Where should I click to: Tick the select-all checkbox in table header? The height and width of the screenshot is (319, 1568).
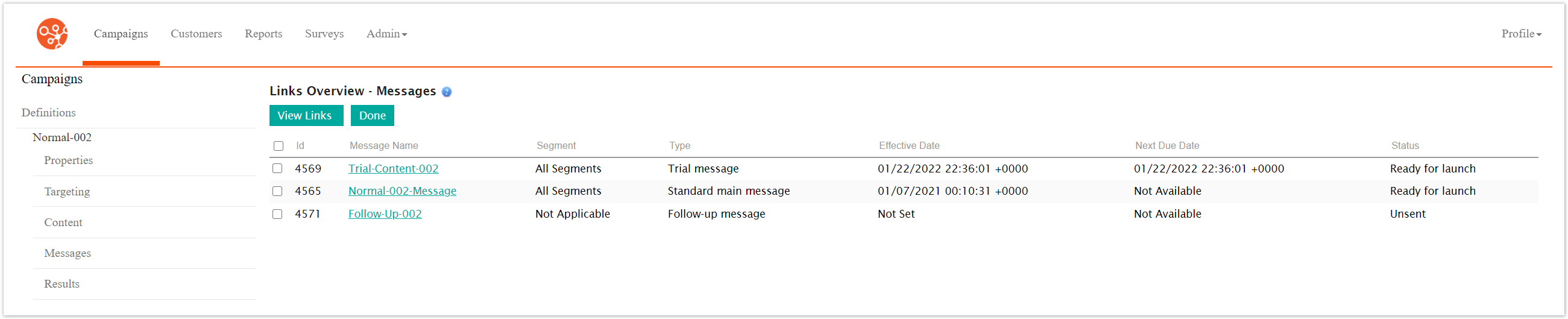click(x=278, y=146)
